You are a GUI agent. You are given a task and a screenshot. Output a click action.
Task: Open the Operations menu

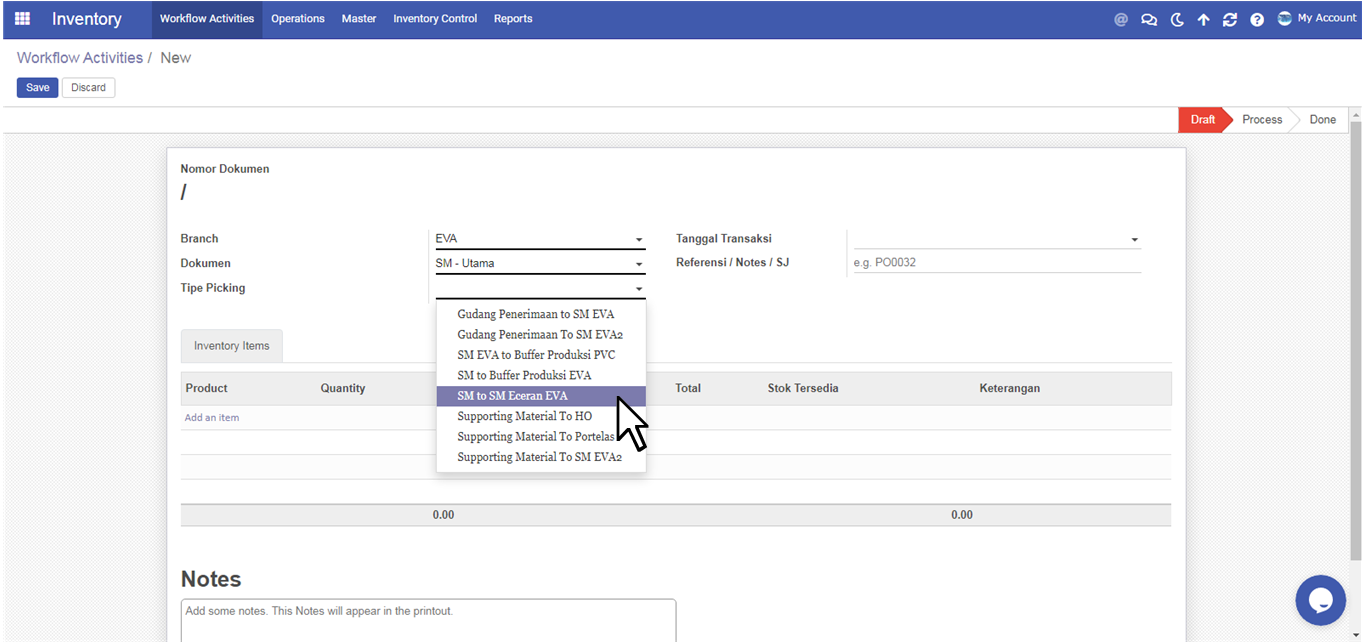pyautogui.click(x=298, y=19)
